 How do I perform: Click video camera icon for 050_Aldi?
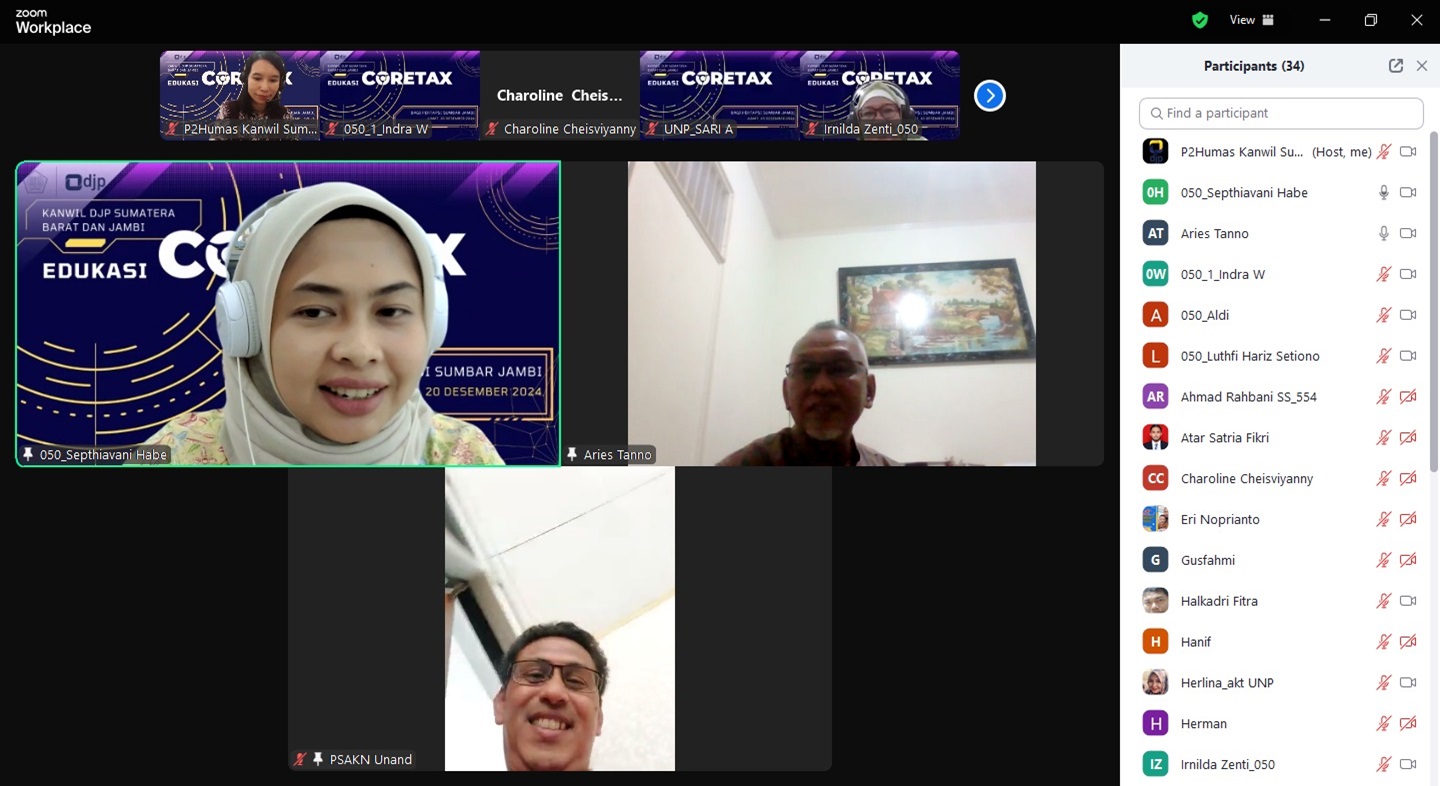[x=1408, y=315]
